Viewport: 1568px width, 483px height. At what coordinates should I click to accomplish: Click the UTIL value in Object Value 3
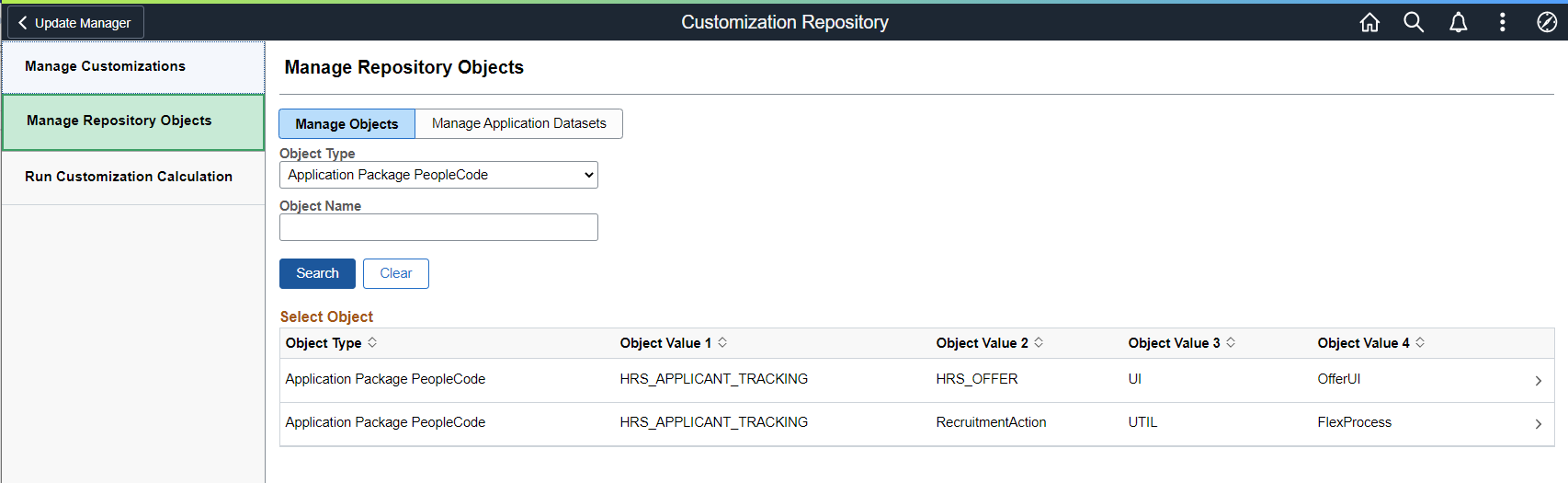pyautogui.click(x=1142, y=422)
